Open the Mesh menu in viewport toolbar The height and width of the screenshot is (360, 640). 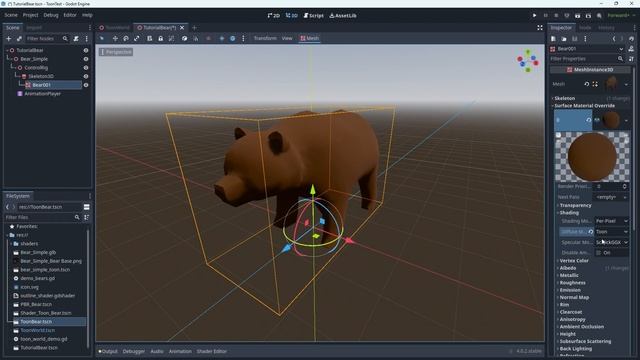tap(309, 38)
